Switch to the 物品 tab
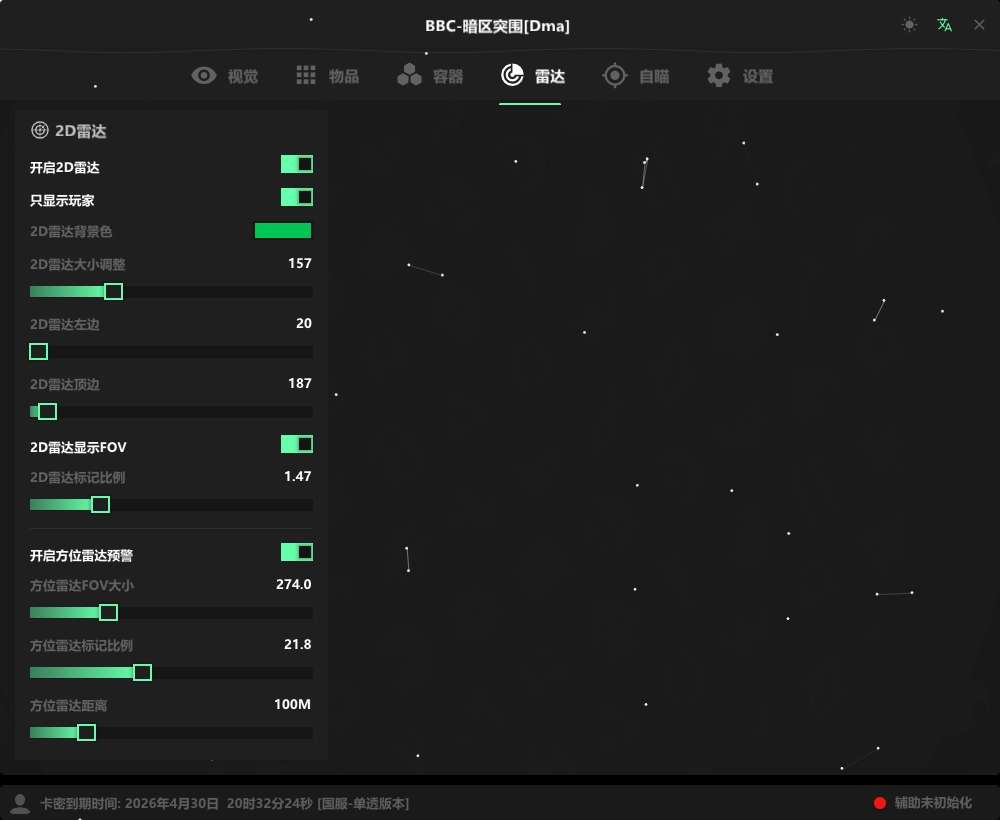Screen dimensions: 1000x820 [343, 77]
